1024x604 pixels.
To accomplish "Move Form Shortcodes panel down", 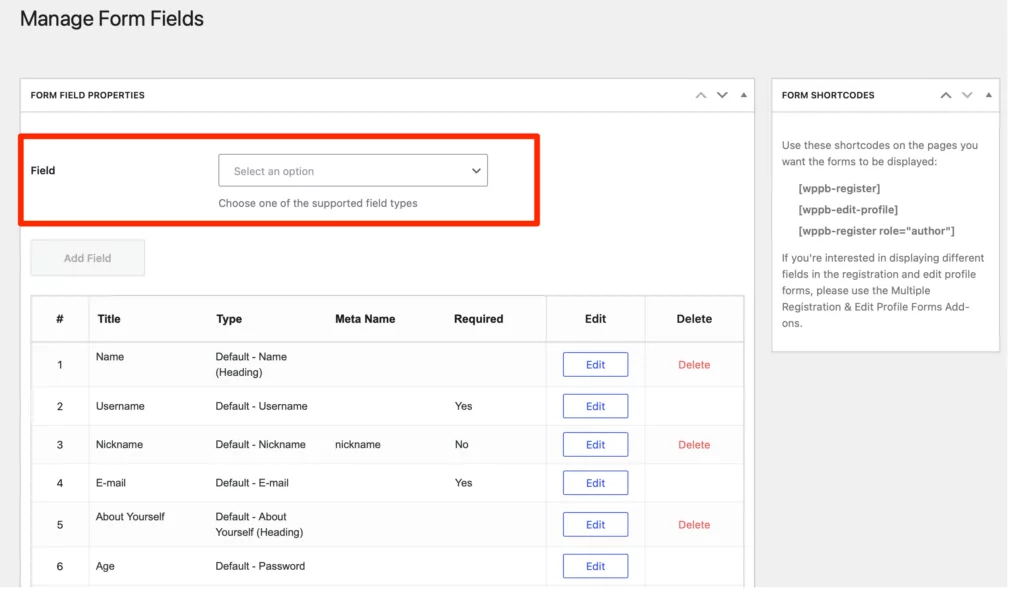I will 967,95.
